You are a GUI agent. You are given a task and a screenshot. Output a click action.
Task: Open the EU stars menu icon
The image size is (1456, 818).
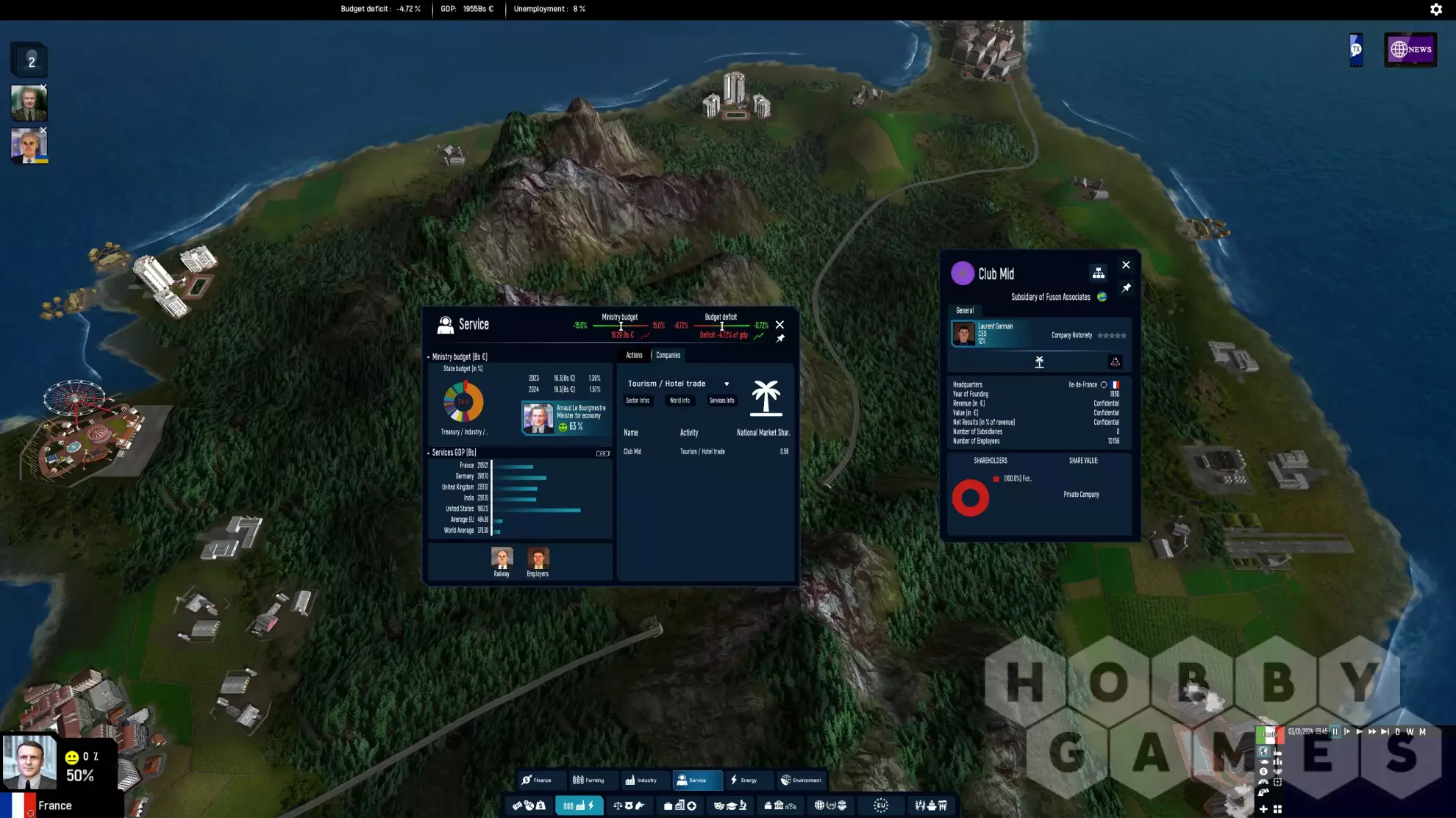[x=880, y=806]
